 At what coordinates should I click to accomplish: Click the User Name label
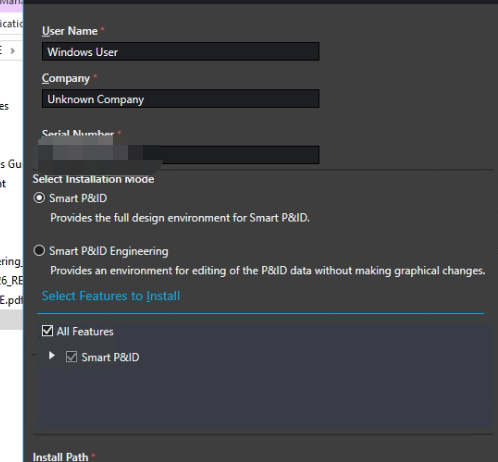[x=70, y=31]
